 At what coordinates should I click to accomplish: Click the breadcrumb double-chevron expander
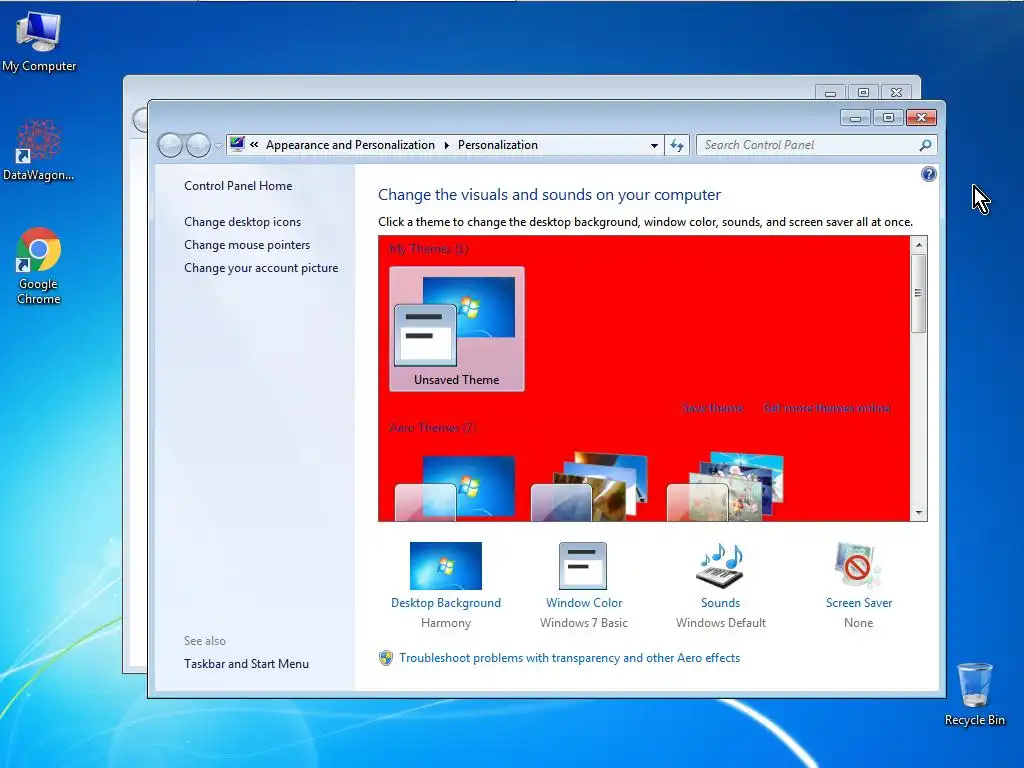click(x=254, y=145)
